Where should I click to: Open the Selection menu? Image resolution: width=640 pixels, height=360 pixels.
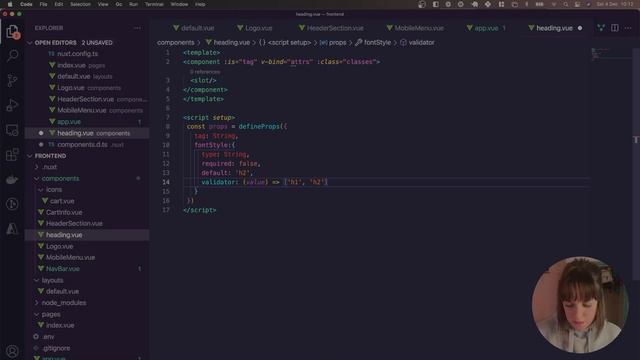[80, 4]
